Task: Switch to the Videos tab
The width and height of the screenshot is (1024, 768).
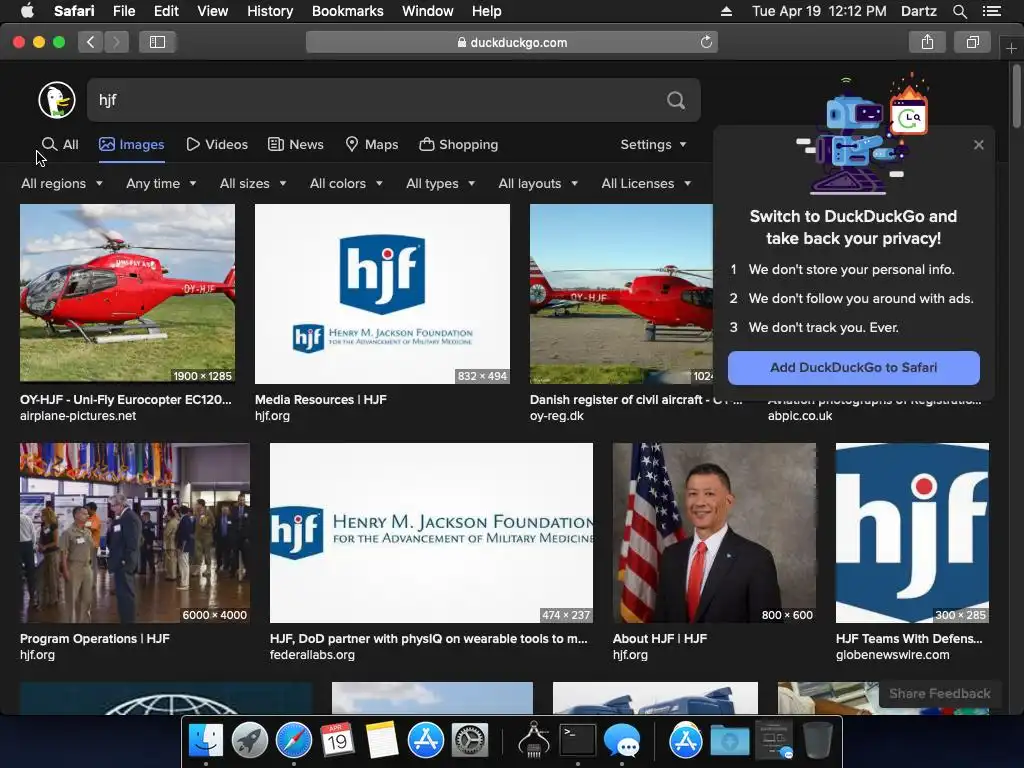Action: (x=217, y=144)
